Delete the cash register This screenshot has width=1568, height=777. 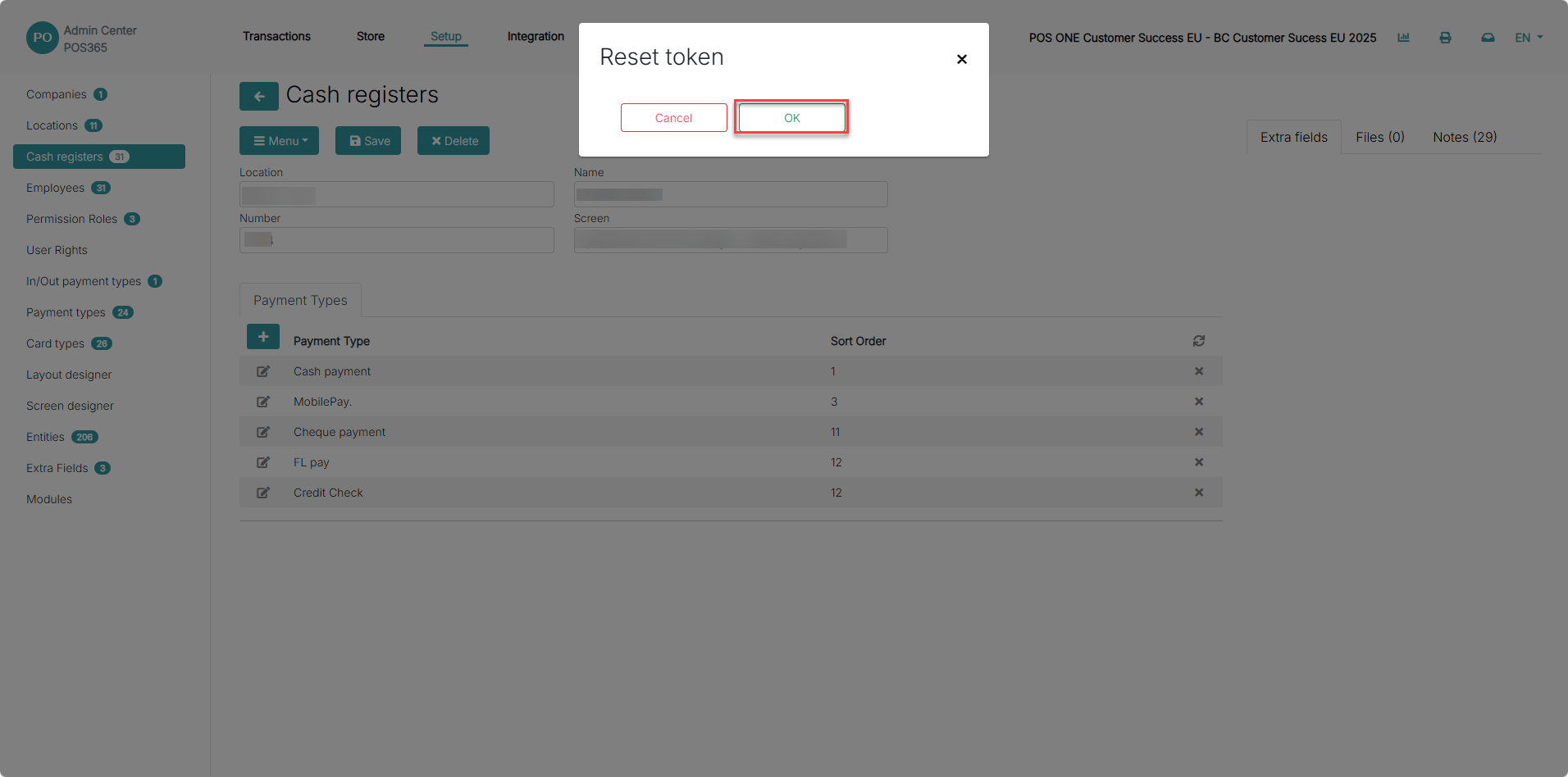pos(454,141)
